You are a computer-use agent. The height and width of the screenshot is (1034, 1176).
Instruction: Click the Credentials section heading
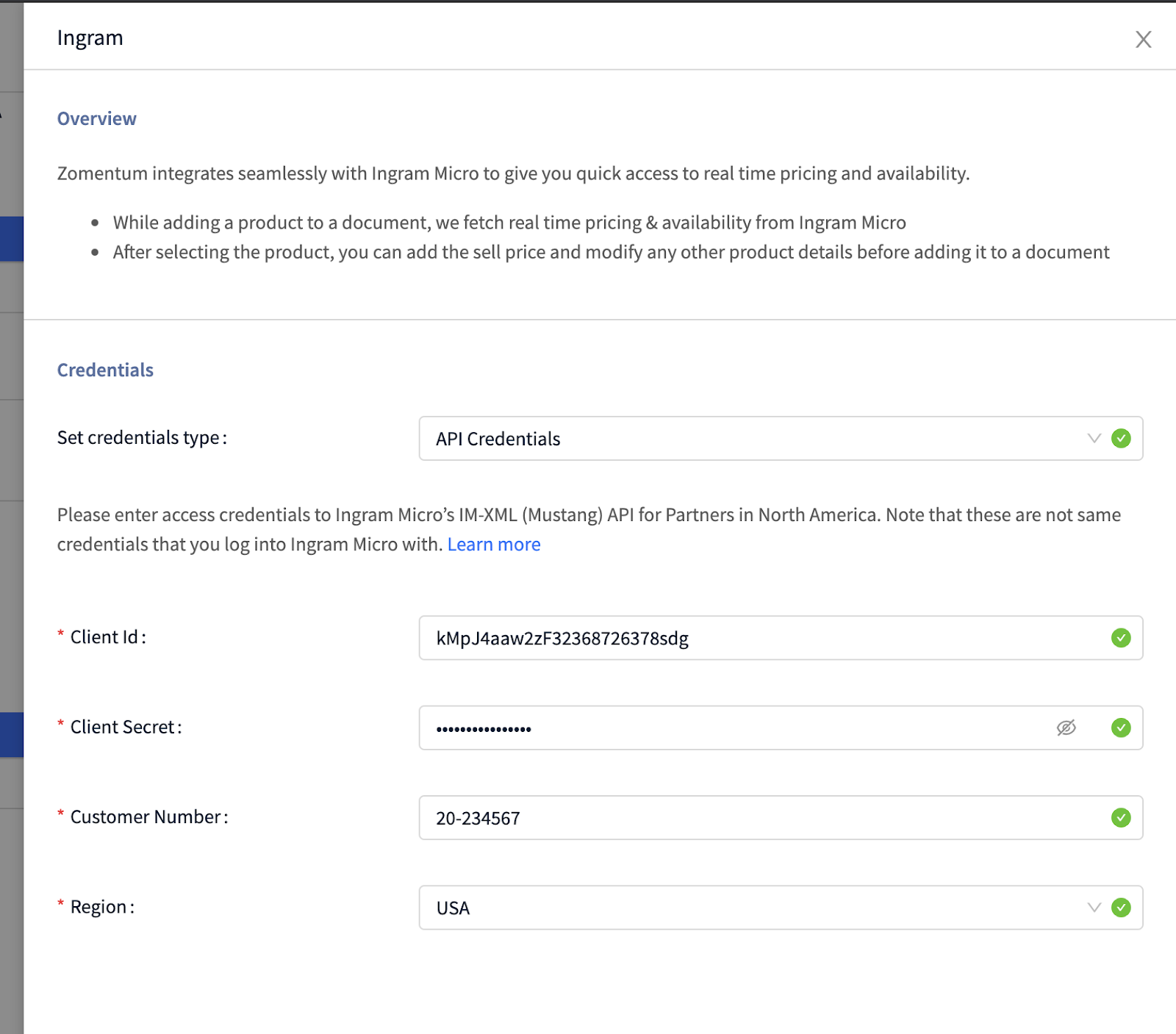point(105,370)
